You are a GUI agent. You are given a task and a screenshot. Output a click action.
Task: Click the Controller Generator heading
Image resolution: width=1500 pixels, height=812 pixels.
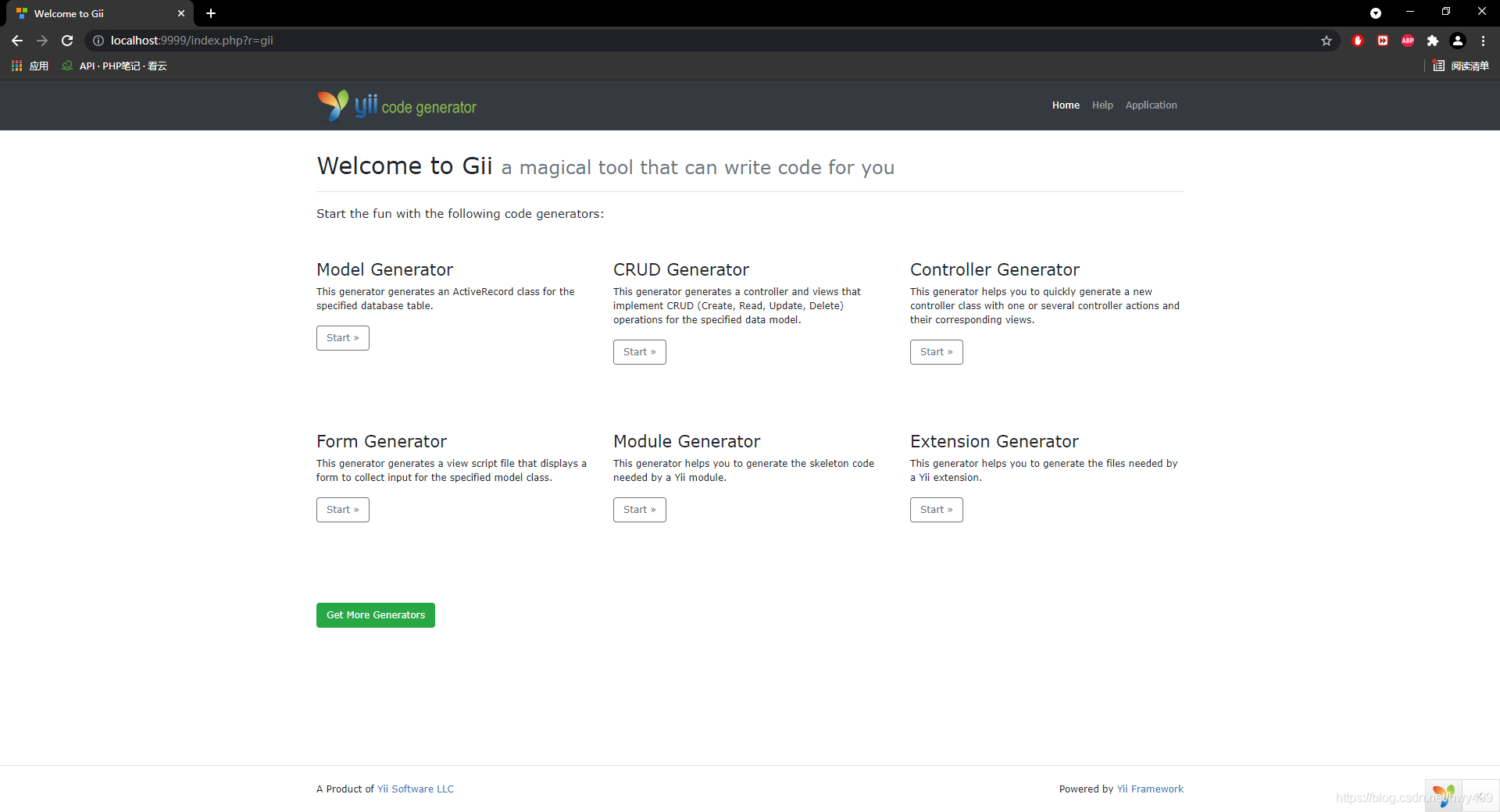(x=995, y=269)
